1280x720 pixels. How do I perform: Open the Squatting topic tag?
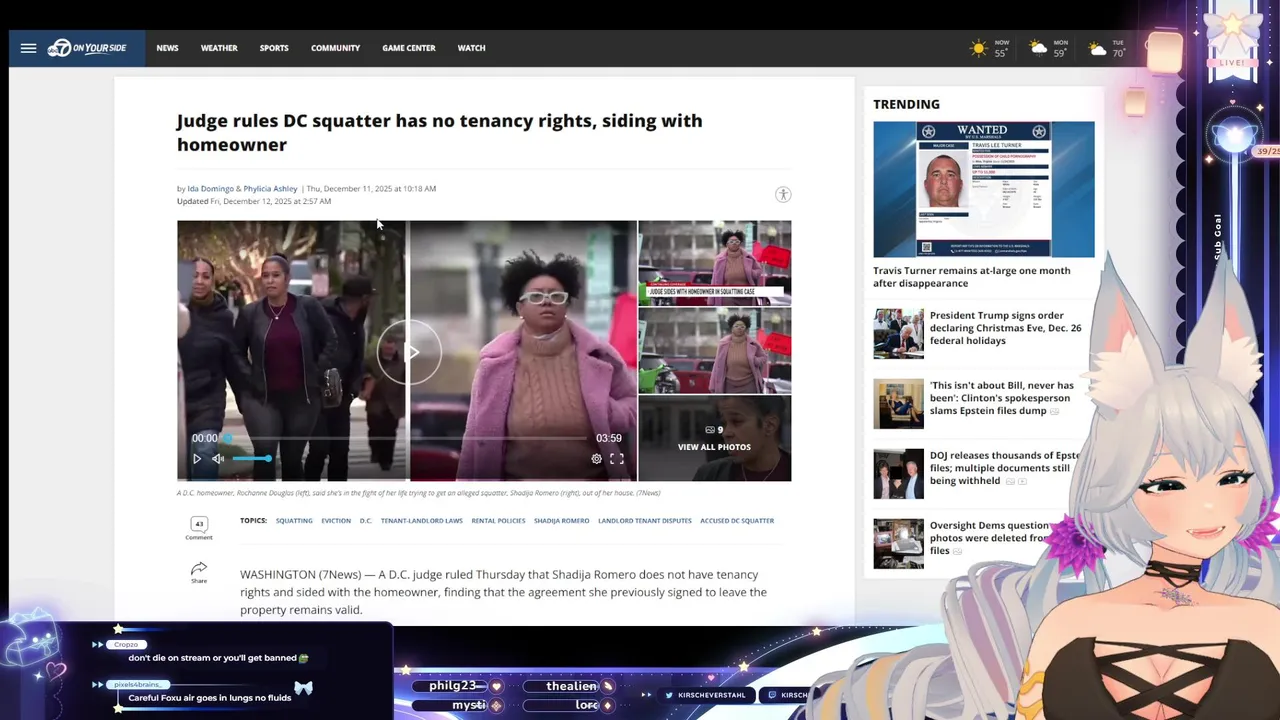[x=294, y=521]
